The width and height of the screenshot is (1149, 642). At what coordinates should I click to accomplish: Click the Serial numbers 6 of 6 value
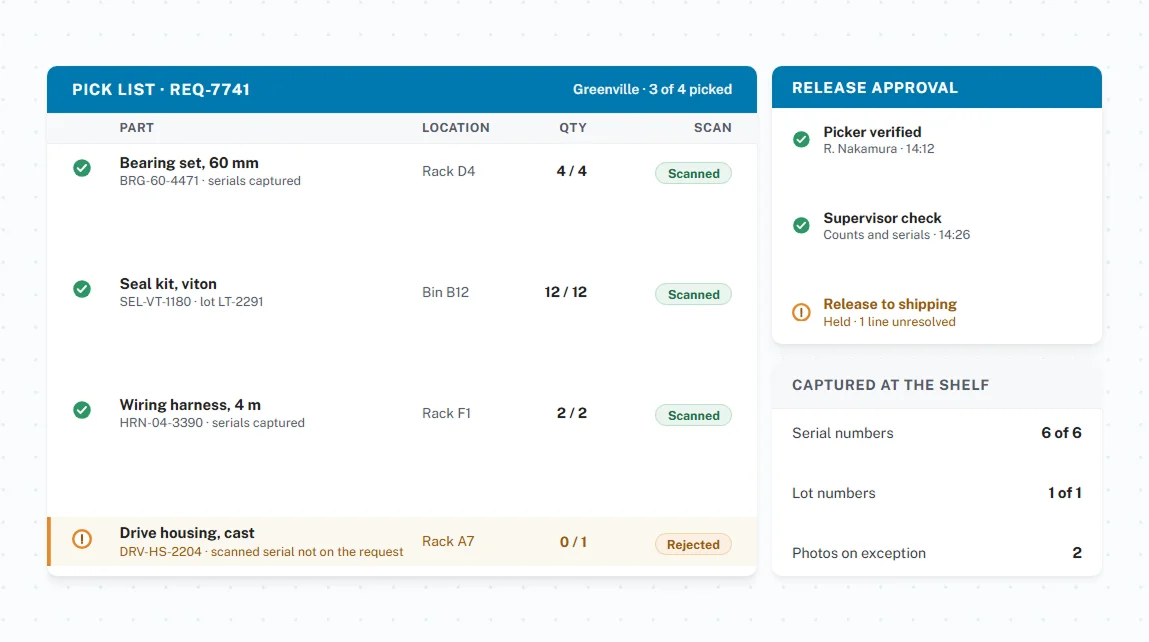(1061, 433)
